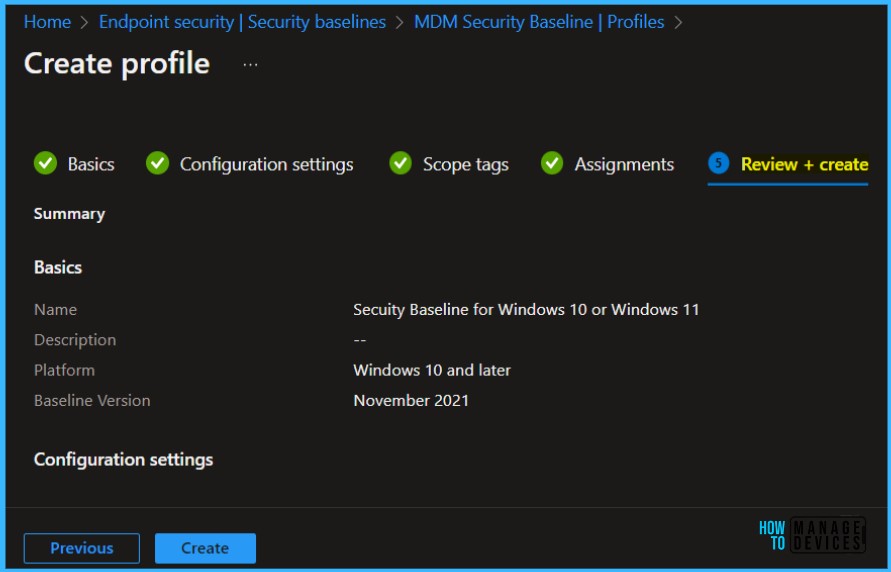Open MDM Security Baseline | Profiles breadcrumb
The image size is (891, 572).
pos(539,22)
